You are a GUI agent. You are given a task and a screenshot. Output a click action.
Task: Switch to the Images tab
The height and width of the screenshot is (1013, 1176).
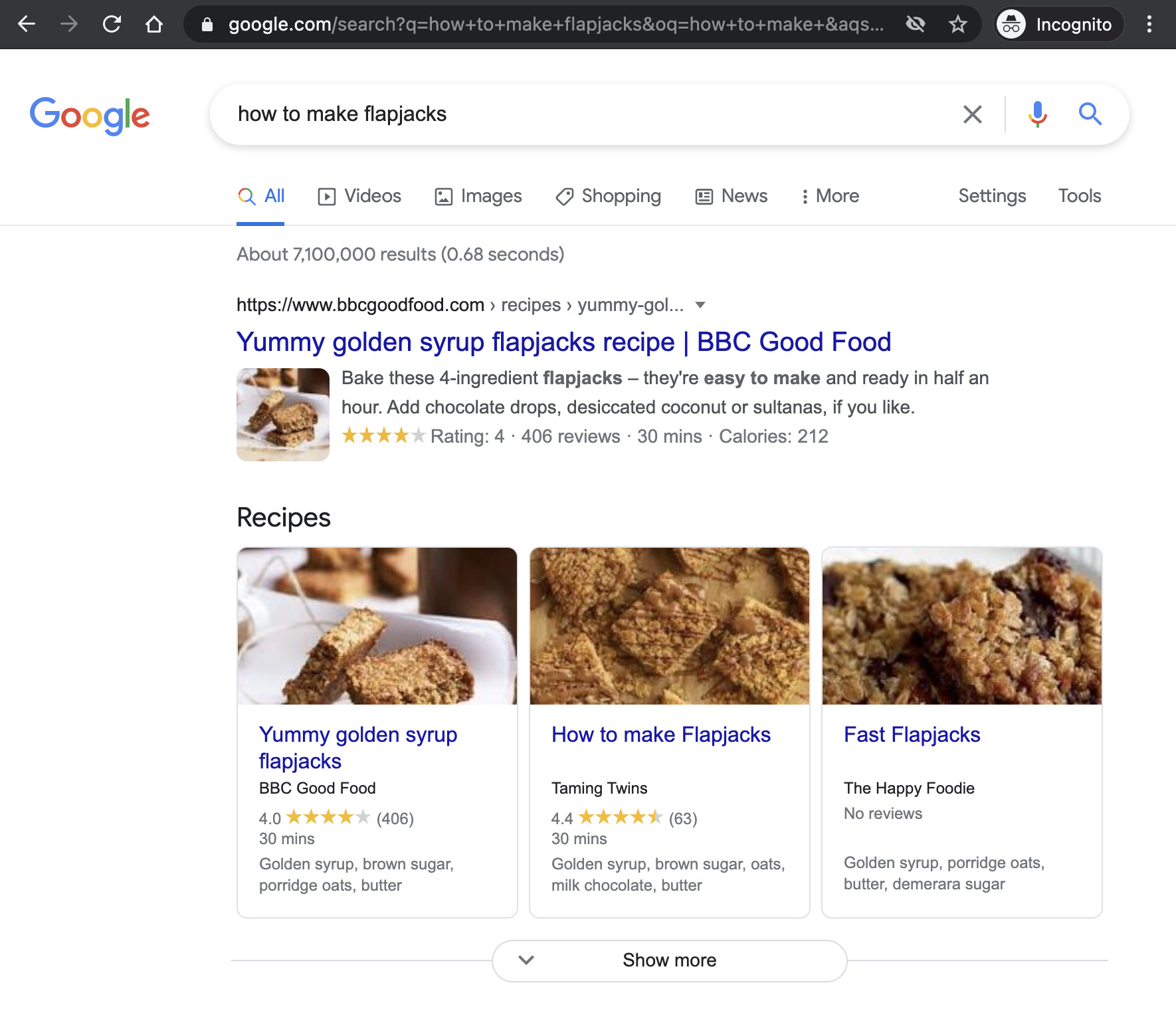click(x=478, y=196)
